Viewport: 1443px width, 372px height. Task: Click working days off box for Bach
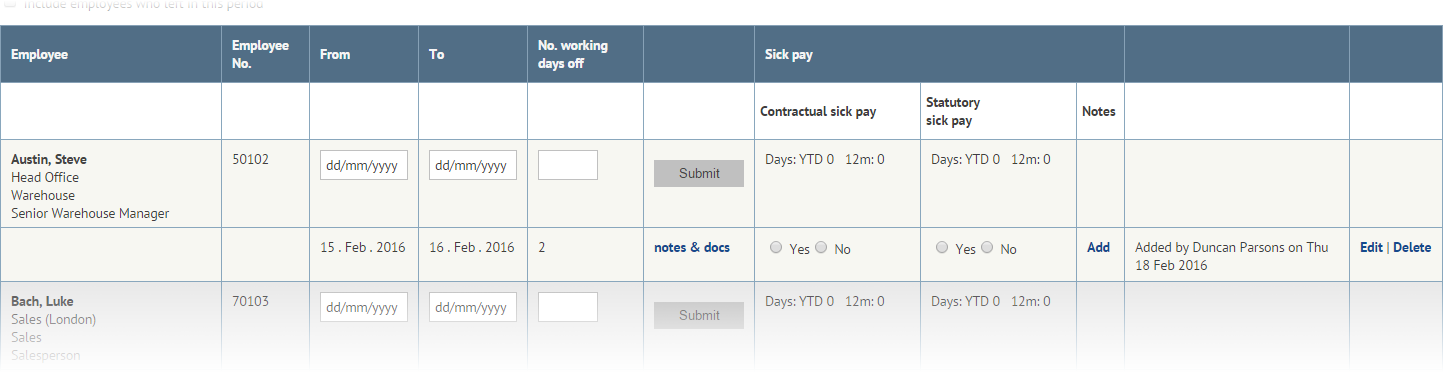point(568,307)
